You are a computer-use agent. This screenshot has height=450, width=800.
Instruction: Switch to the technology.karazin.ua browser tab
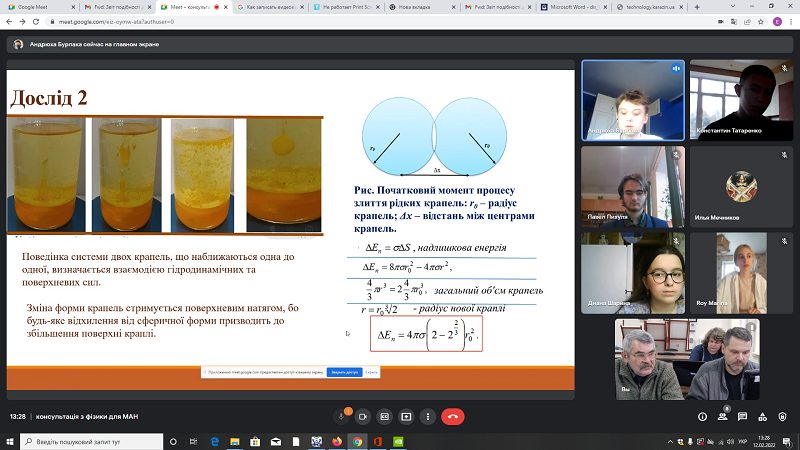click(x=649, y=7)
